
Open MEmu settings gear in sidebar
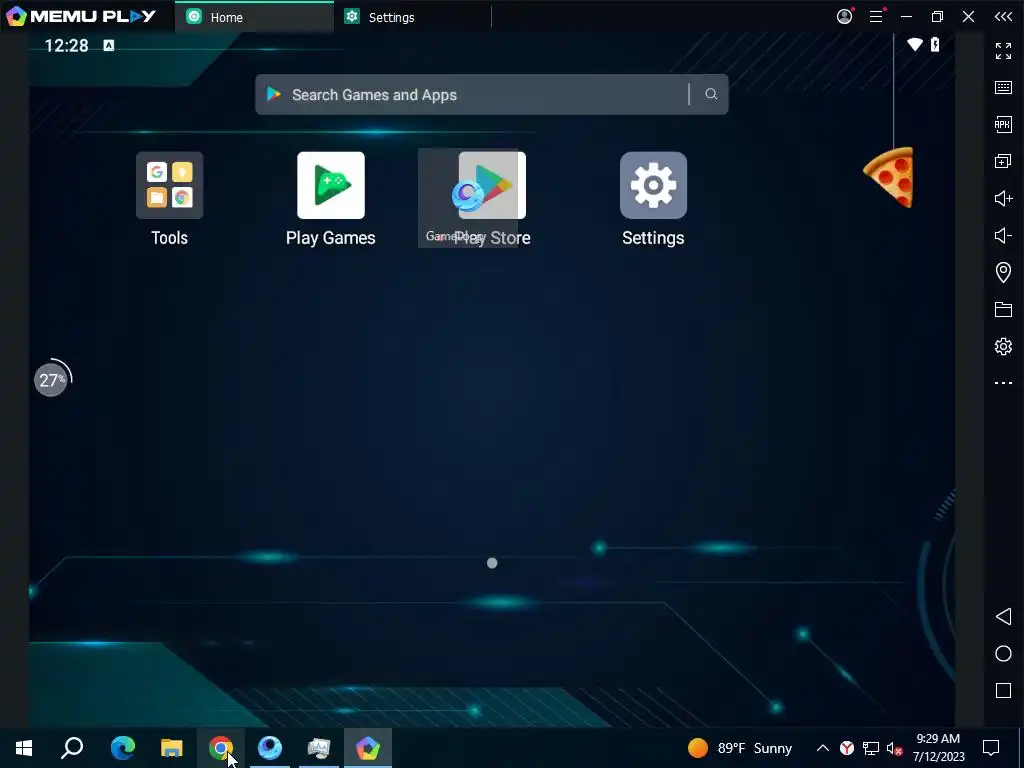1003,346
